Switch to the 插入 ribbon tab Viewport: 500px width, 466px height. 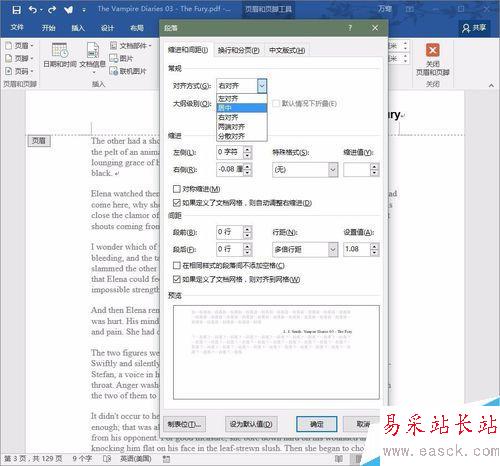click(78, 28)
